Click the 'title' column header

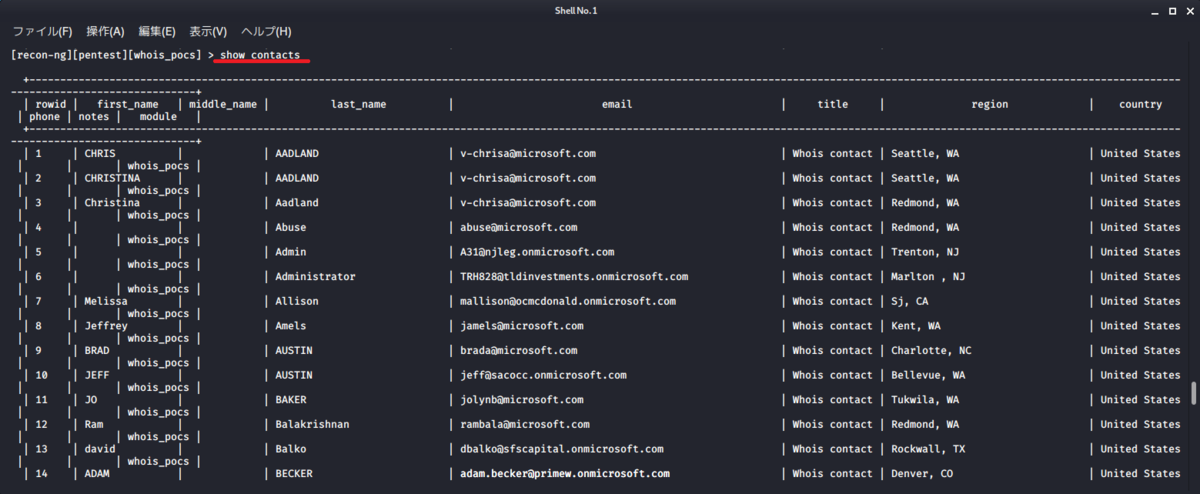[x=832, y=104]
